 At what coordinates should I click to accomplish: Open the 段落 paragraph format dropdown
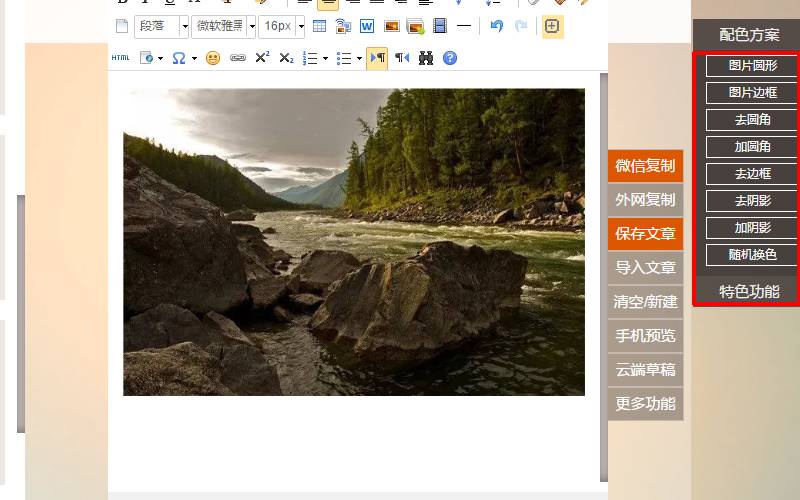click(161, 27)
